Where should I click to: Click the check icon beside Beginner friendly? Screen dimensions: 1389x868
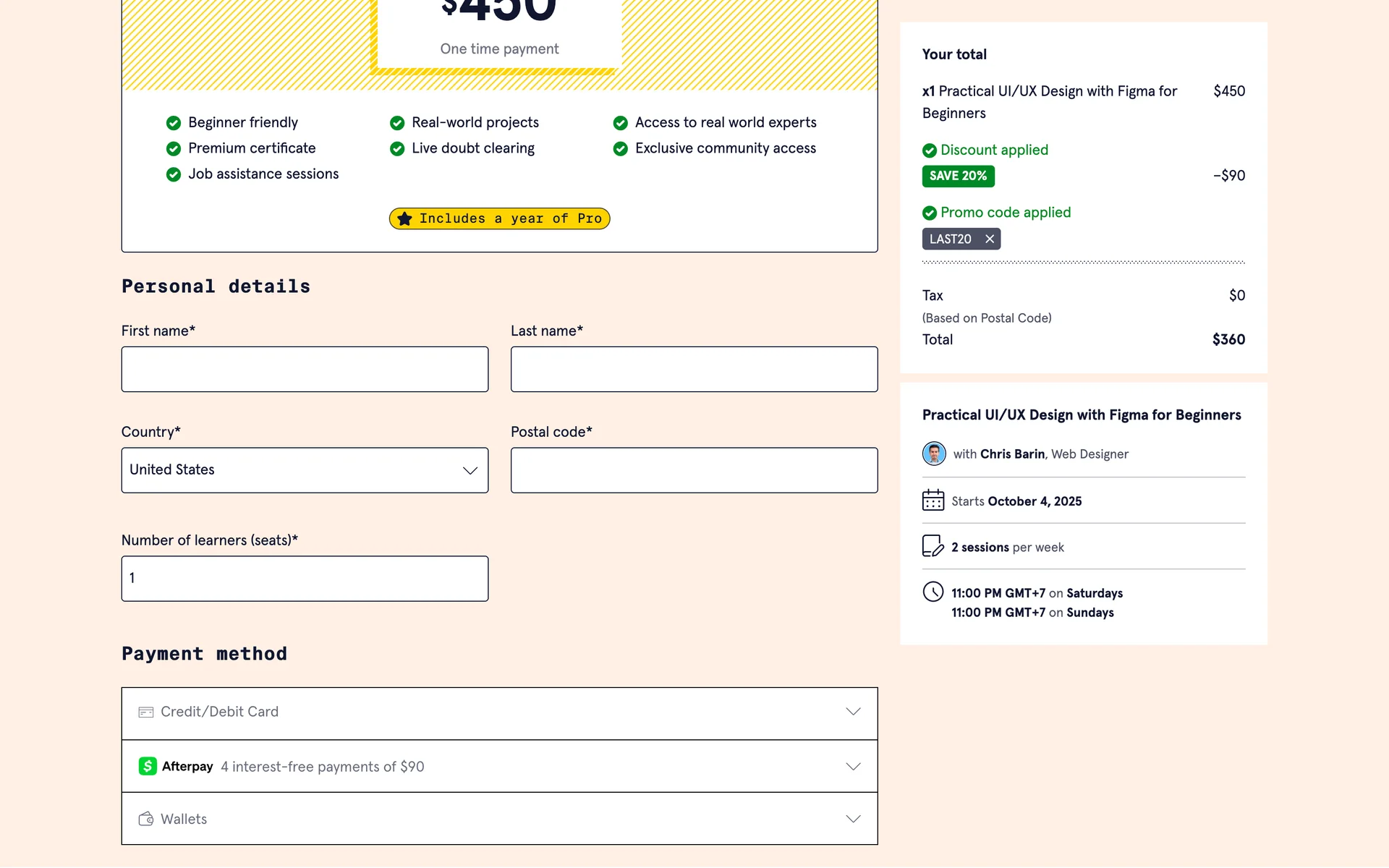(174, 122)
